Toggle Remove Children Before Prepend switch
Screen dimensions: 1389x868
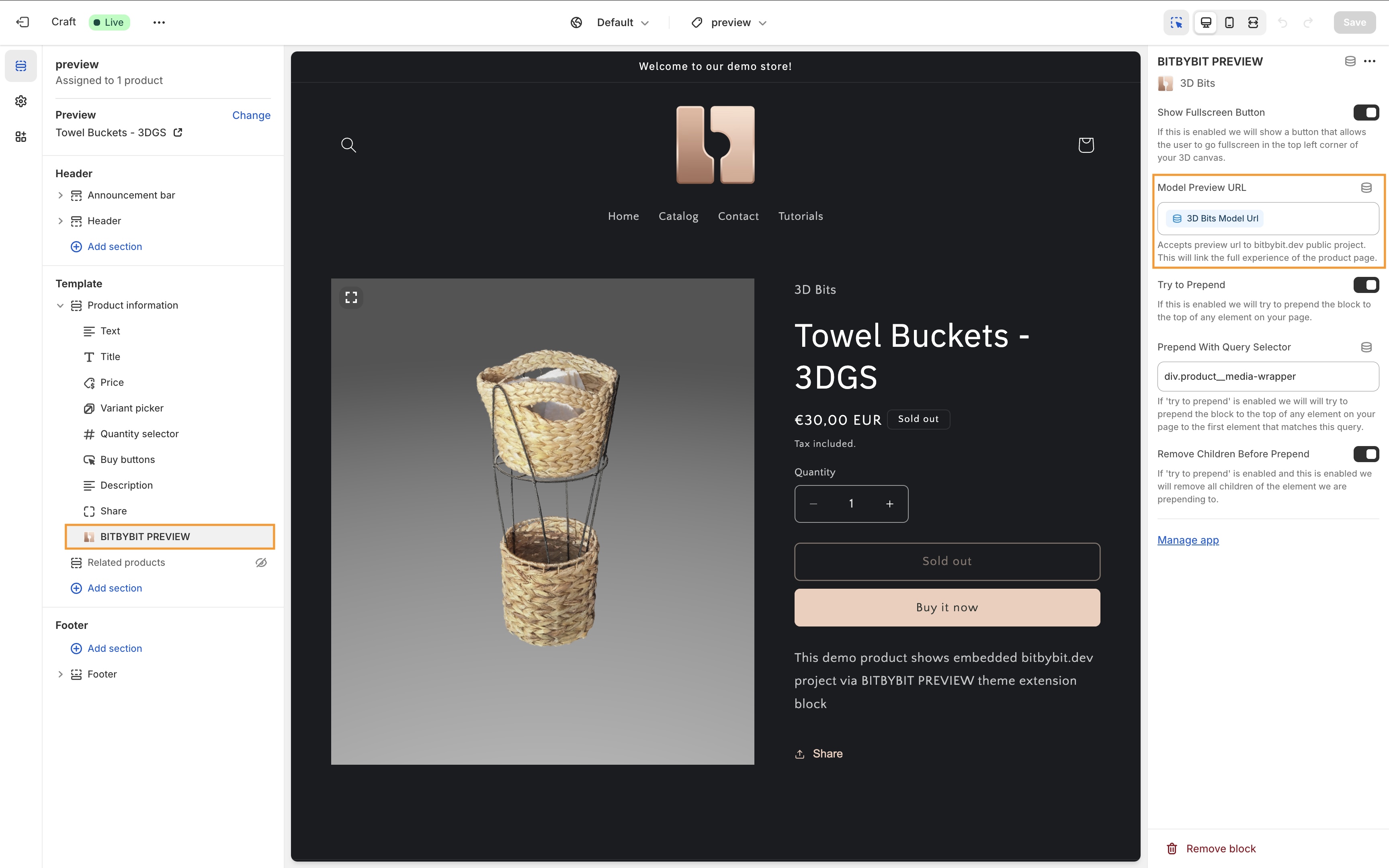point(1366,454)
